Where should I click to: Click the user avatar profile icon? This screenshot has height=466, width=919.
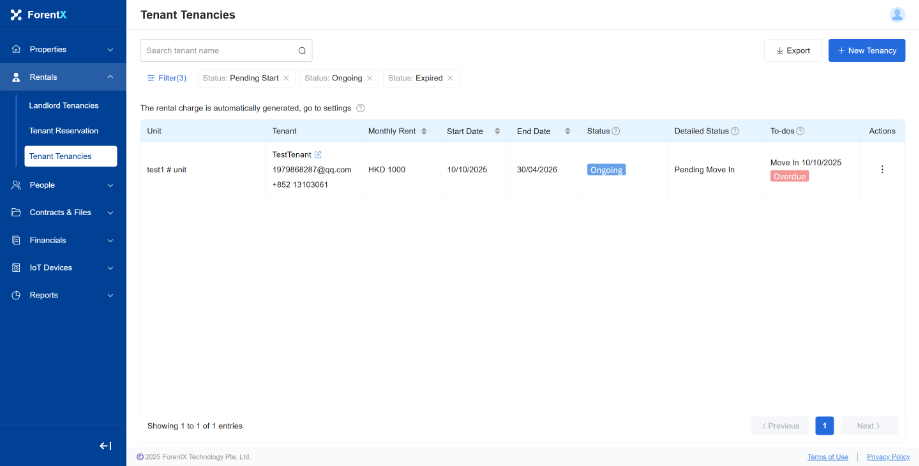(x=896, y=14)
